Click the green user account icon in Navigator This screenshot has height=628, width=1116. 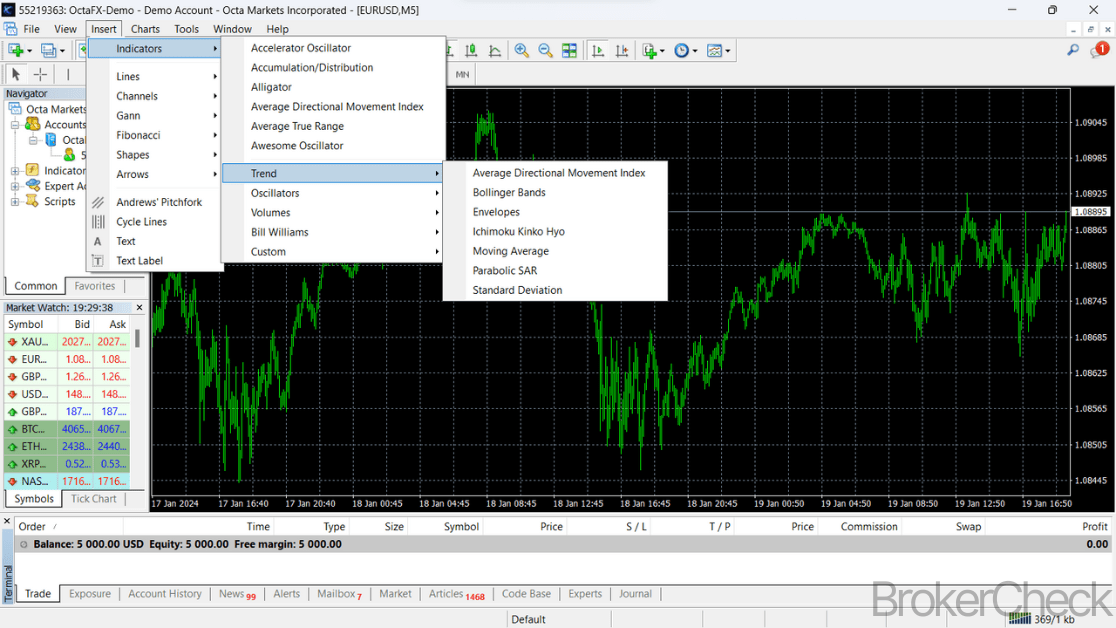click(70, 155)
